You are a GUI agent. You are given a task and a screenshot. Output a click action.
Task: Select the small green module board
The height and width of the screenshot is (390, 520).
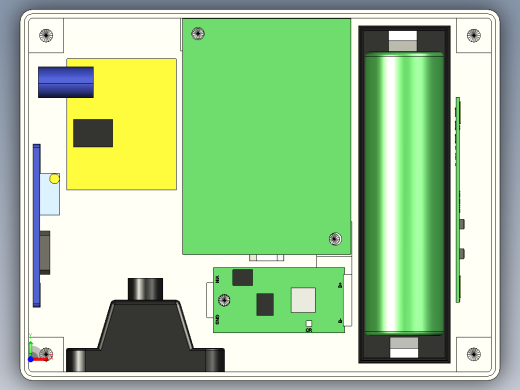point(279,300)
